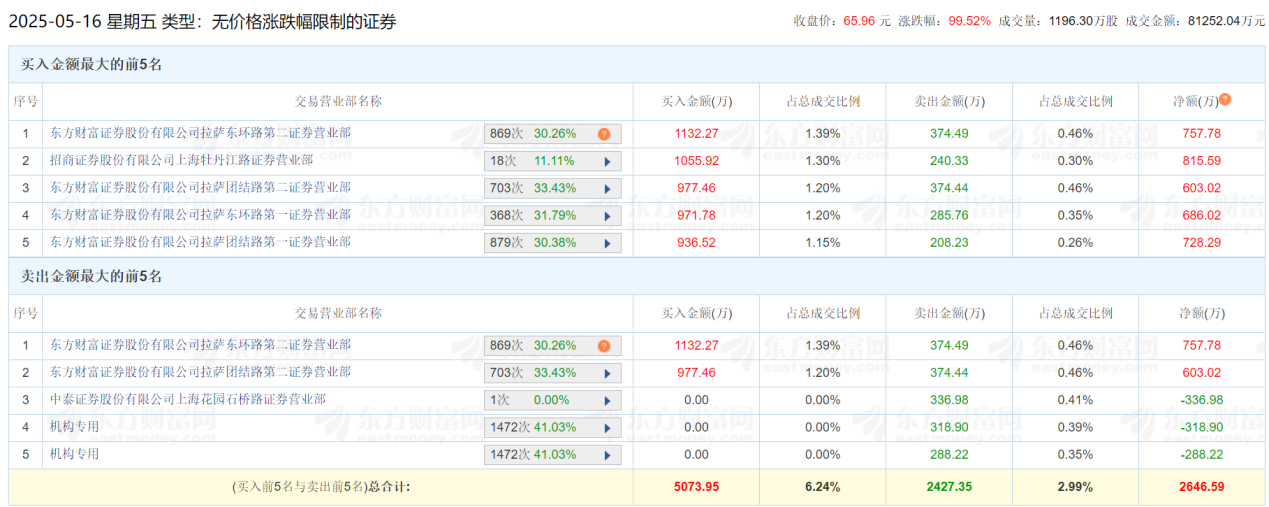Expand the 703次 33.43% stats in the sell table
Viewport: 1269px width, 507px height.
552,373
